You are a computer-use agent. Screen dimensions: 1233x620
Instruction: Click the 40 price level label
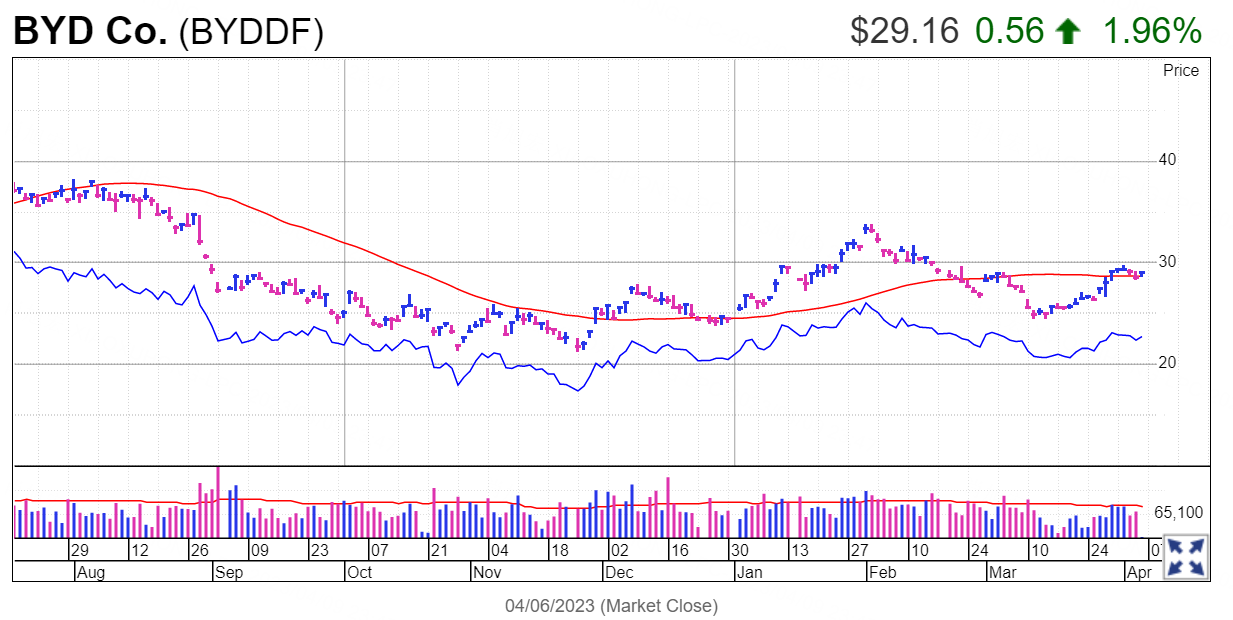click(x=1167, y=160)
